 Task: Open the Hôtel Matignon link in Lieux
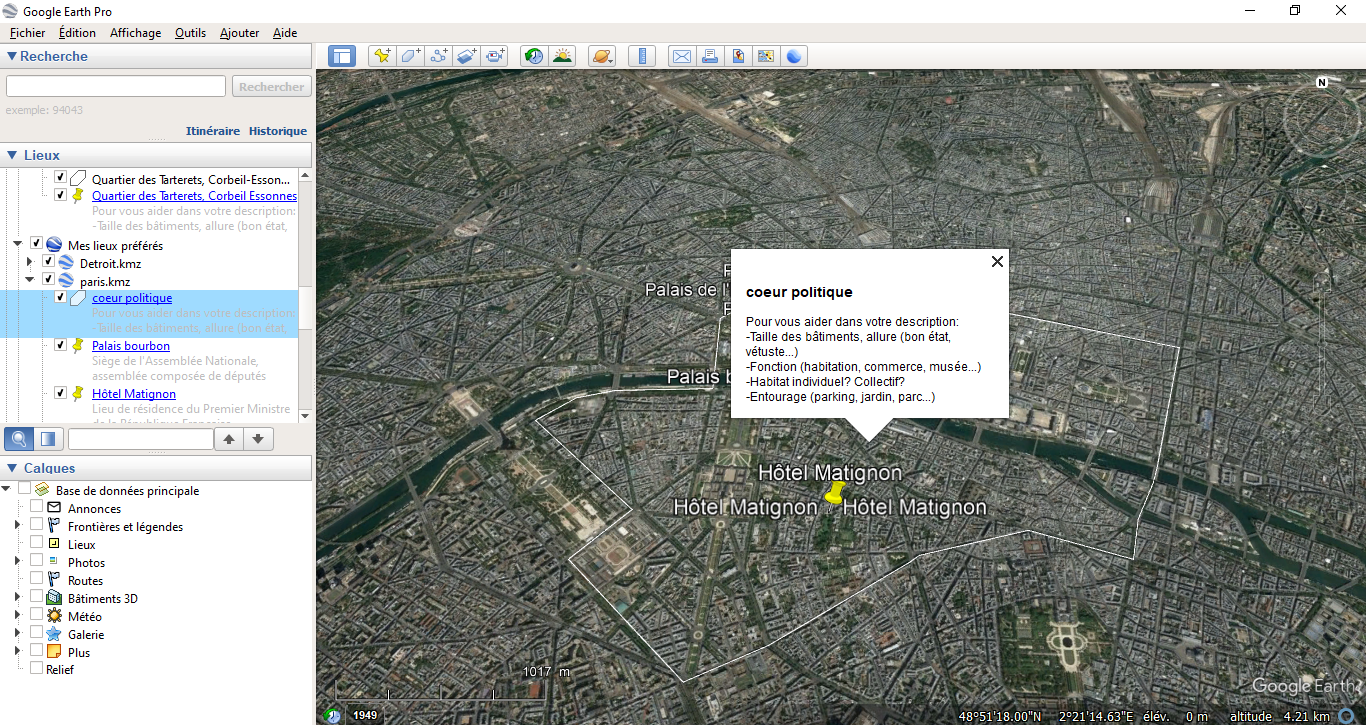pyautogui.click(x=133, y=394)
